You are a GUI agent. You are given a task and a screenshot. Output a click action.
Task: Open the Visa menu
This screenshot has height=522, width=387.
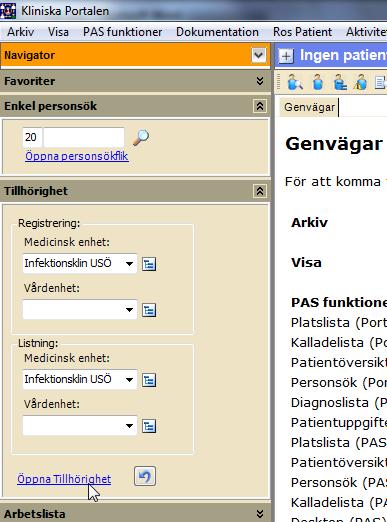tap(58, 32)
